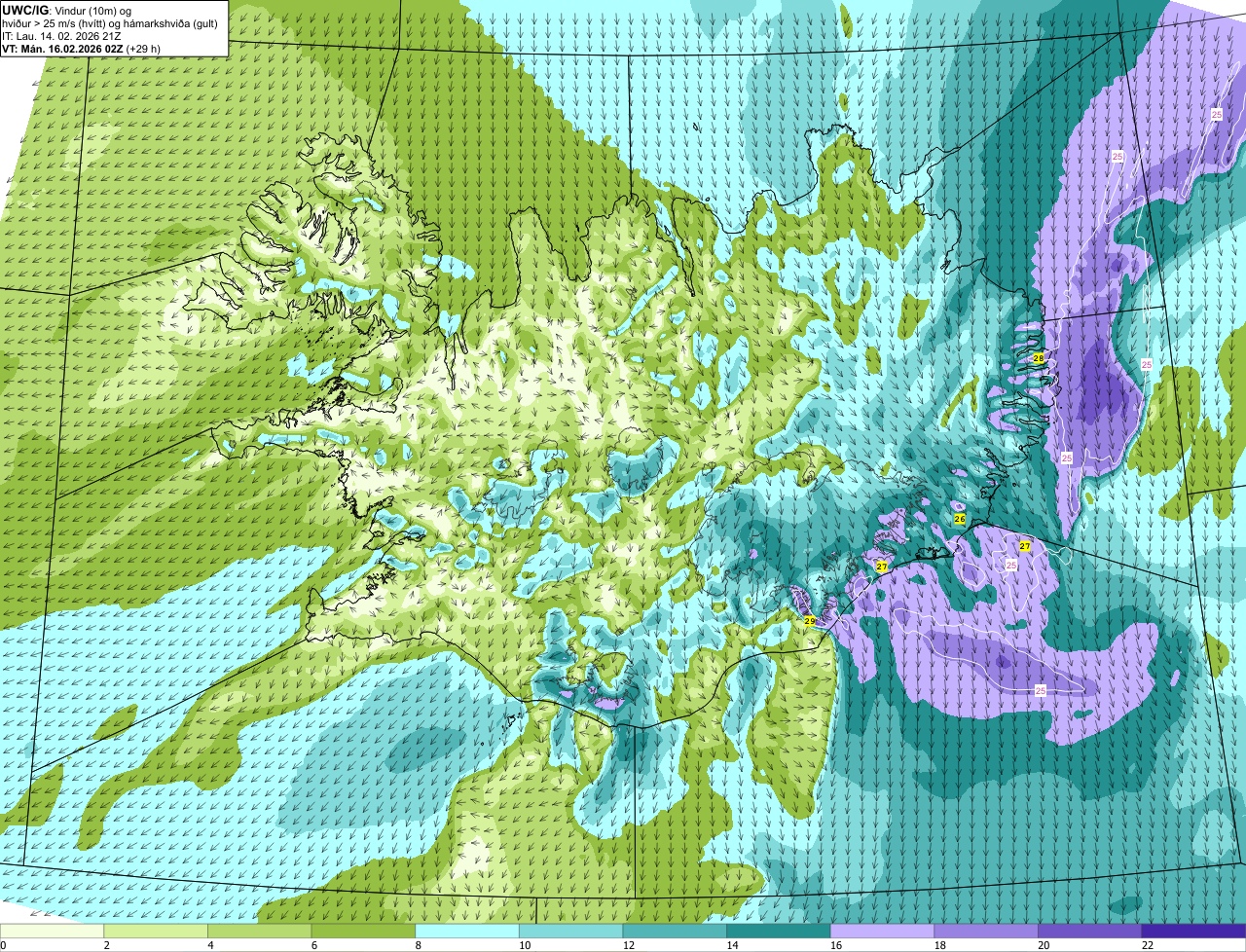Click the legend tick label 18
Viewport: 1246px width, 952px height.
tap(939, 945)
